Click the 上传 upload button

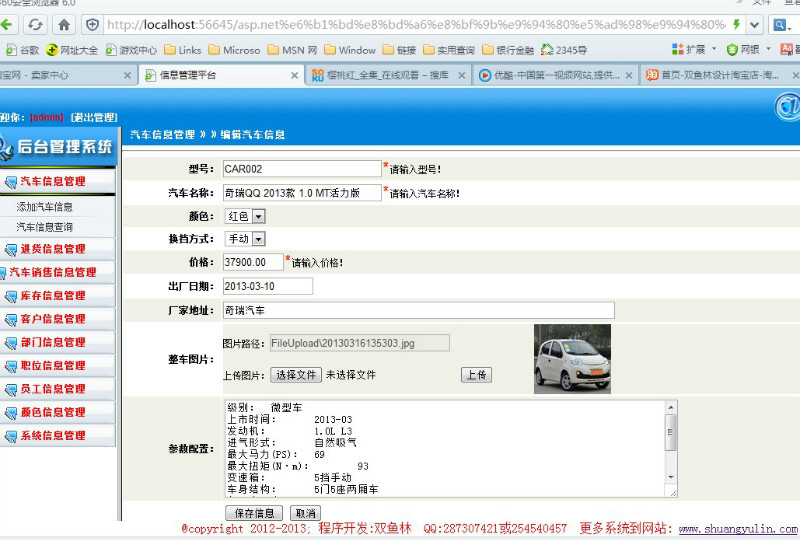point(477,375)
